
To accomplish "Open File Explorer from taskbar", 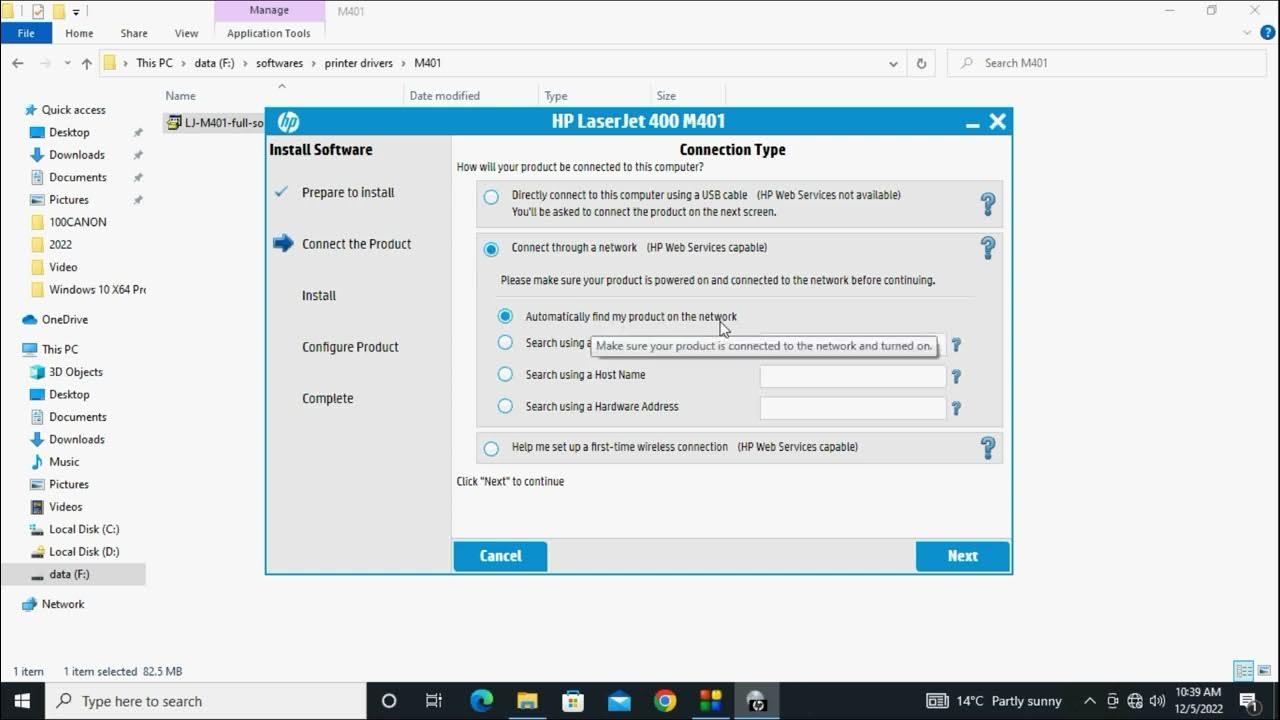I will pyautogui.click(x=527, y=701).
